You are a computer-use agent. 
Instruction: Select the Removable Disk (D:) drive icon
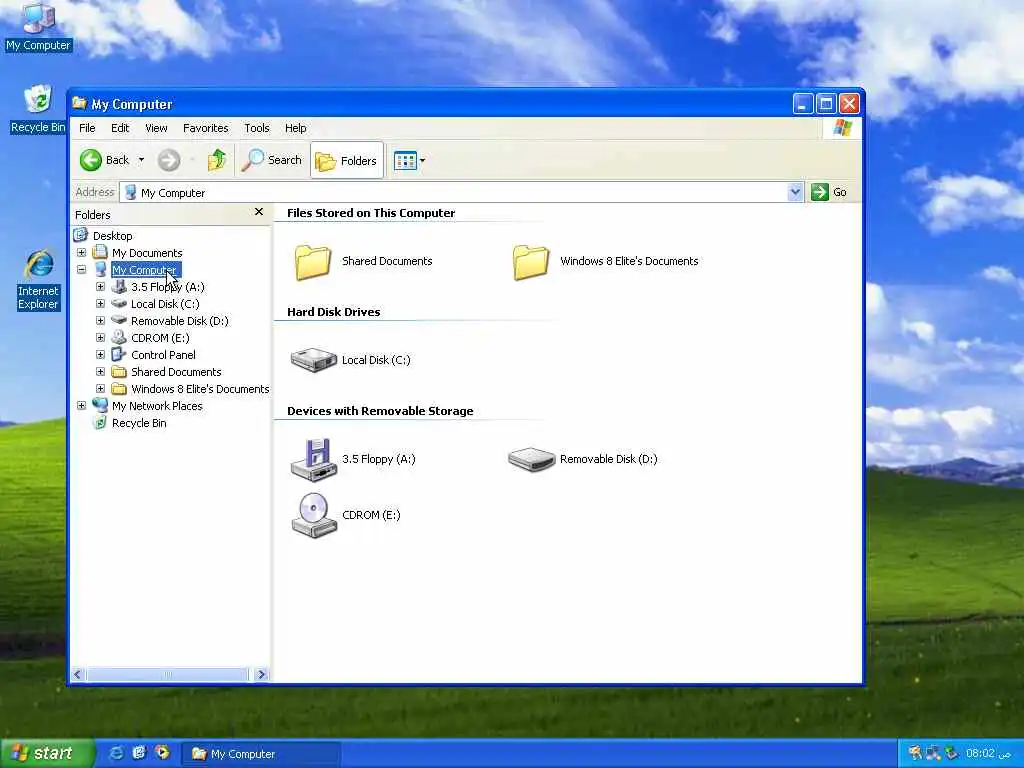[x=531, y=459]
